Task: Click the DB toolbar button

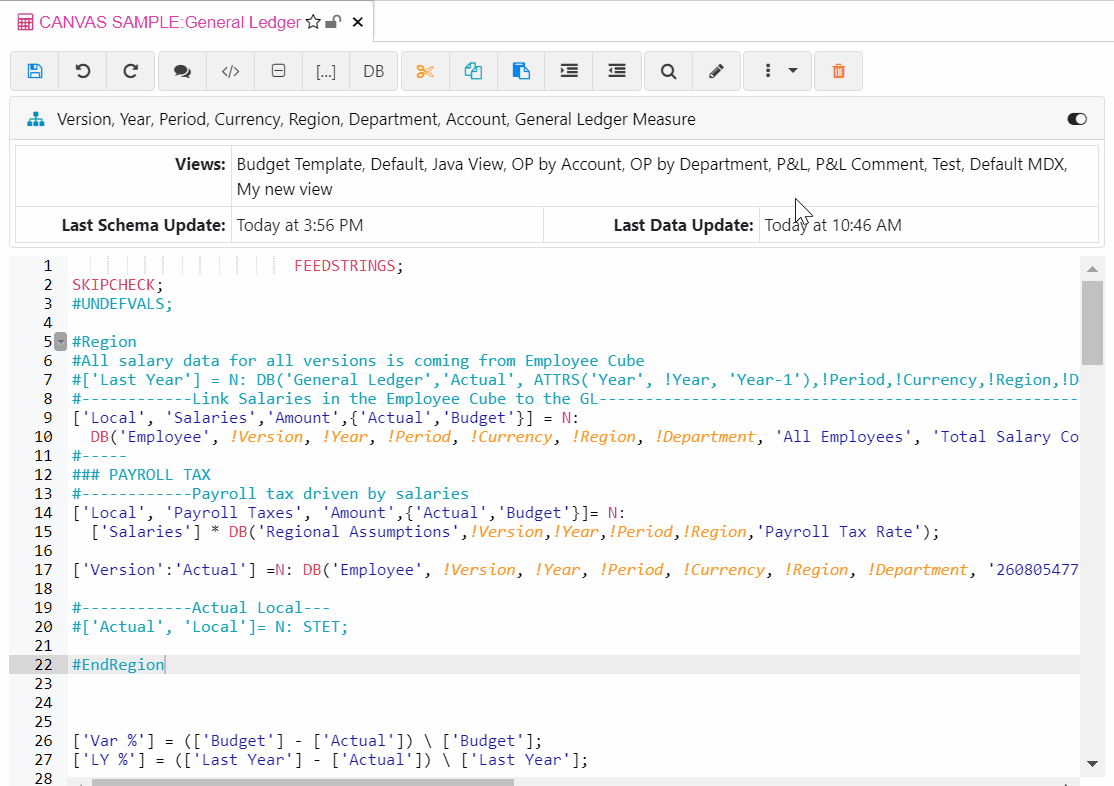Action: click(373, 71)
